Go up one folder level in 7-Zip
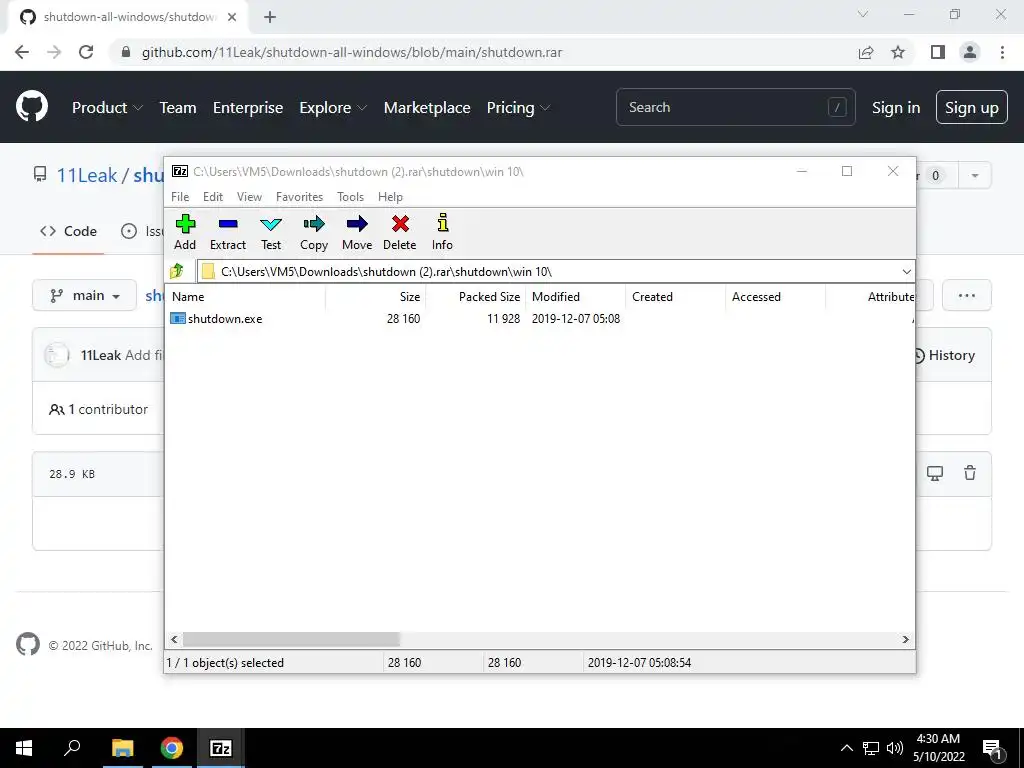Viewport: 1024px width, 768px height. (177, 271)
